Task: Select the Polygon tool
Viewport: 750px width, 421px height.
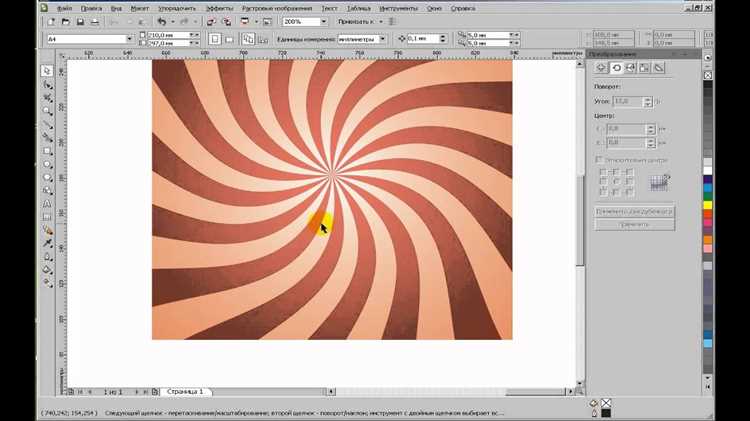Action: pos(46,177)
